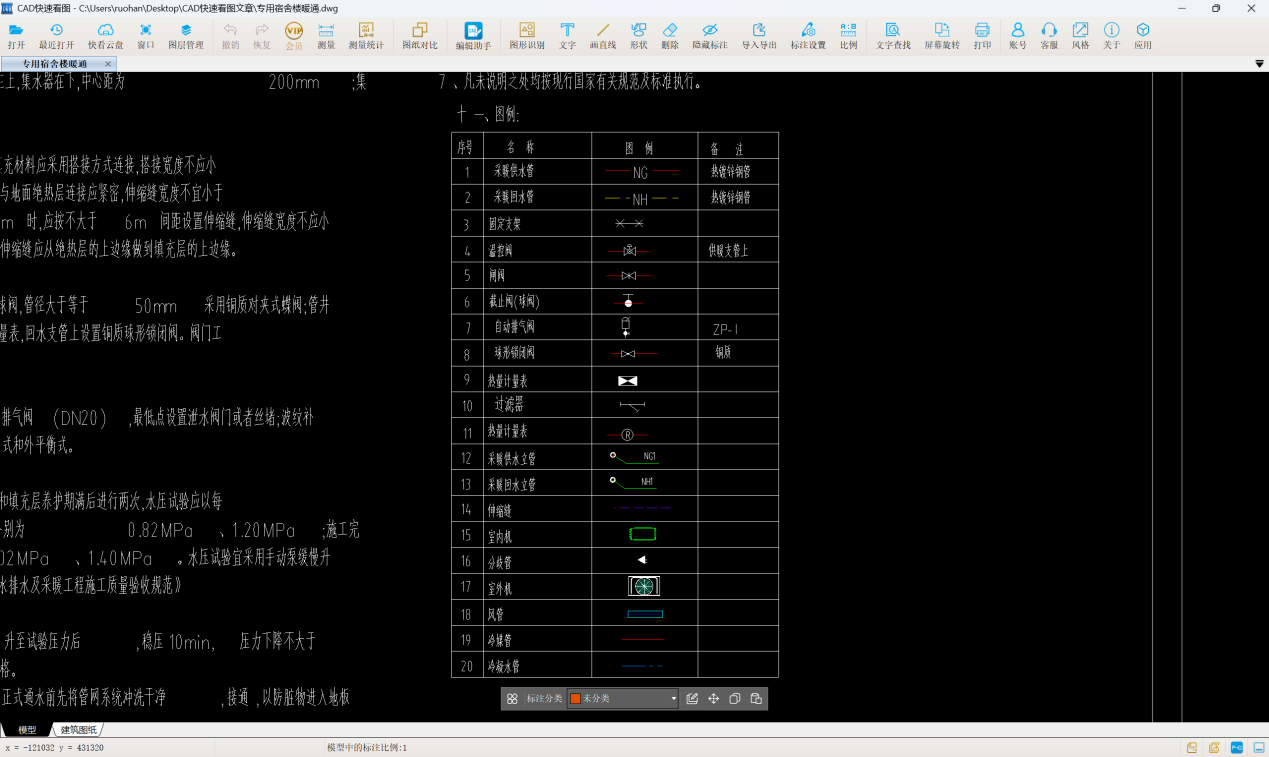Image resolution: width=1269 pixels, height=757 pixels.
Task: Click the move icon in annotation toolbar
Action: click(x=714, y=699)
